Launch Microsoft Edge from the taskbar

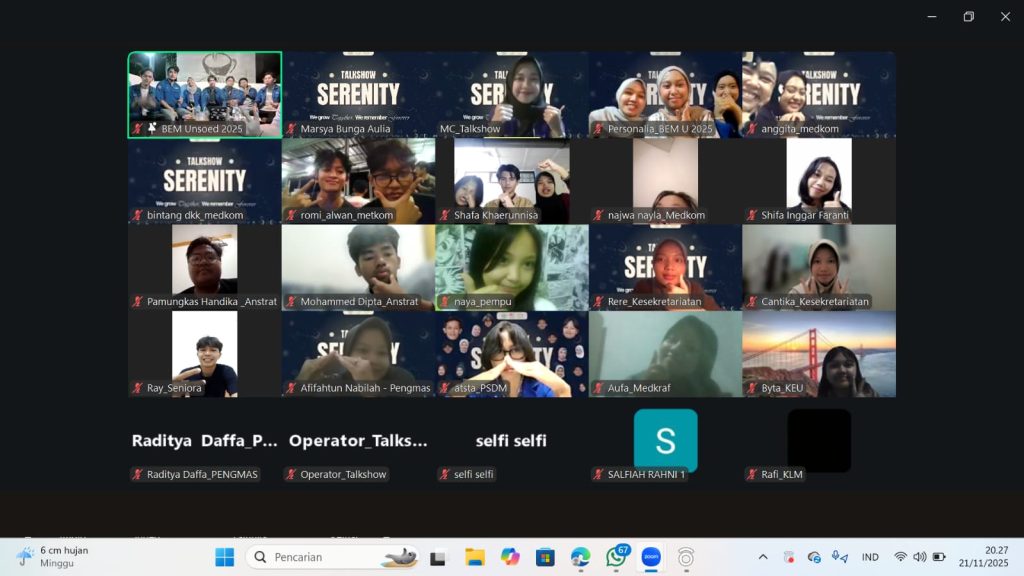(581, 557)
